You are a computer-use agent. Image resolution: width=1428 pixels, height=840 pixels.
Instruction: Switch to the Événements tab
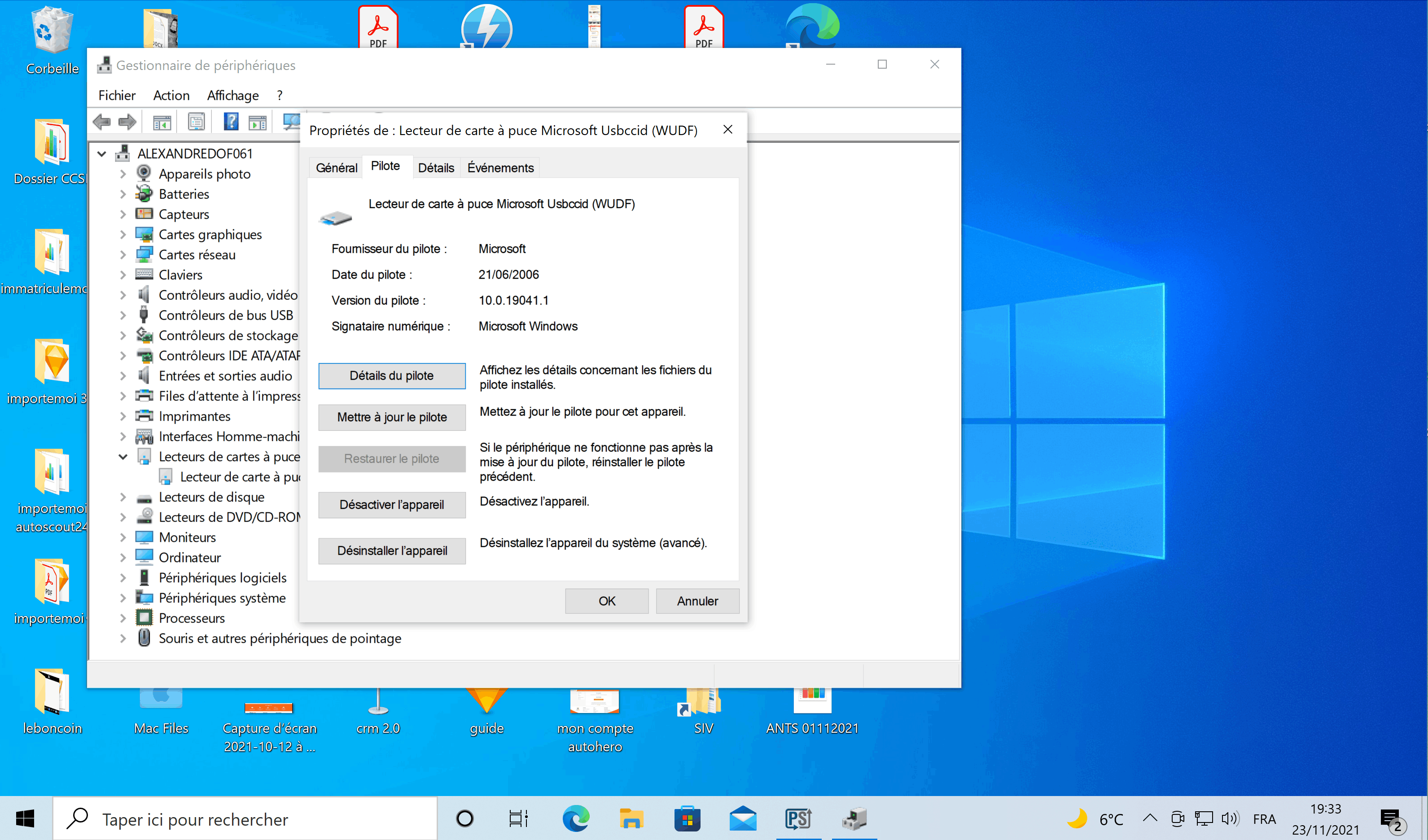click(500, 168)
